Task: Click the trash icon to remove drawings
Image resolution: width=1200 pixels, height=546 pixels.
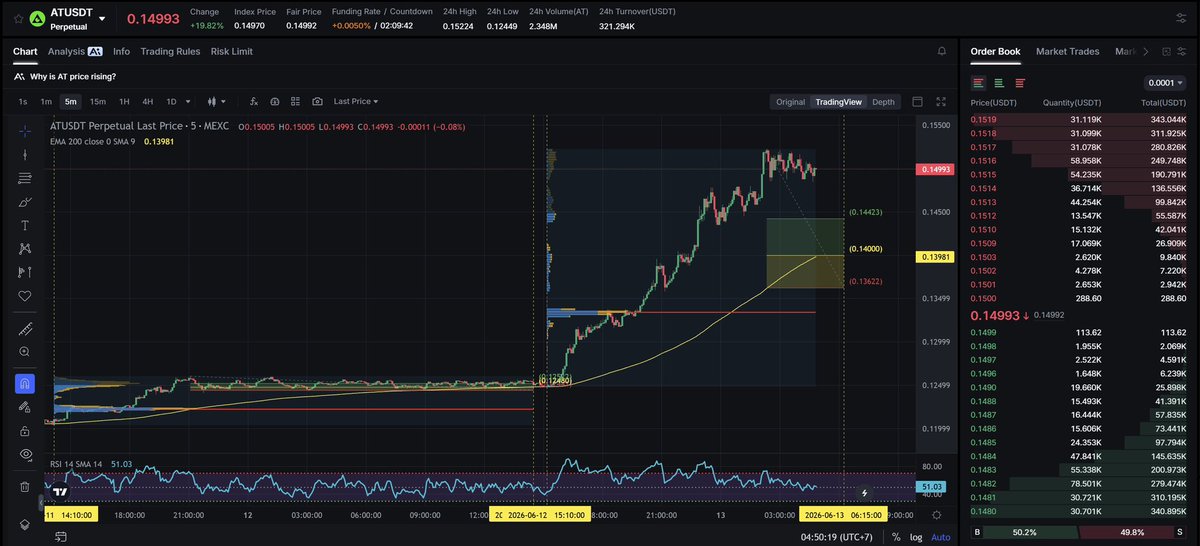Action: click(25, 487)
